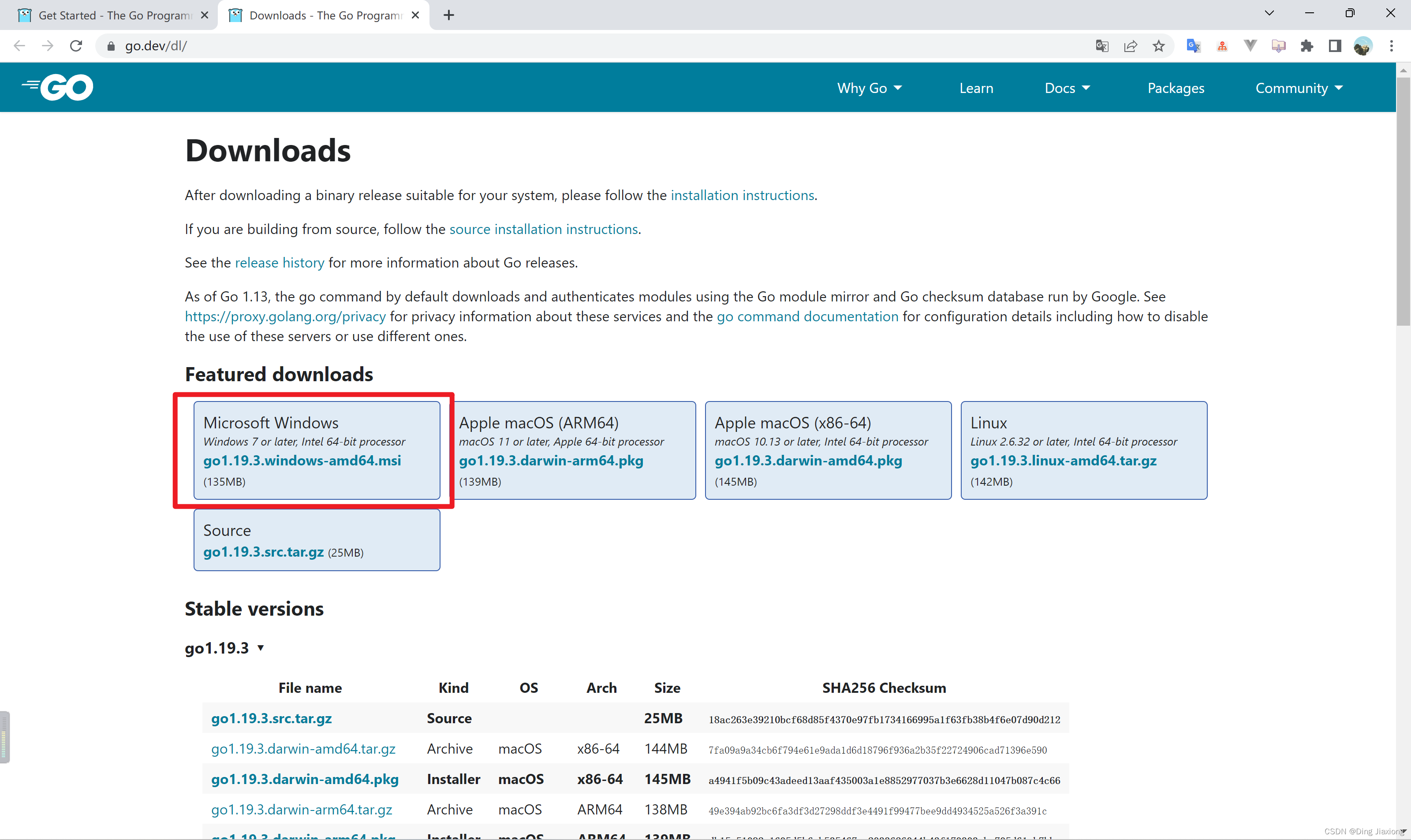The image size is (1411, 840).
Task: Open the Chrome profile avatar
Action: tap(1363, 46)
